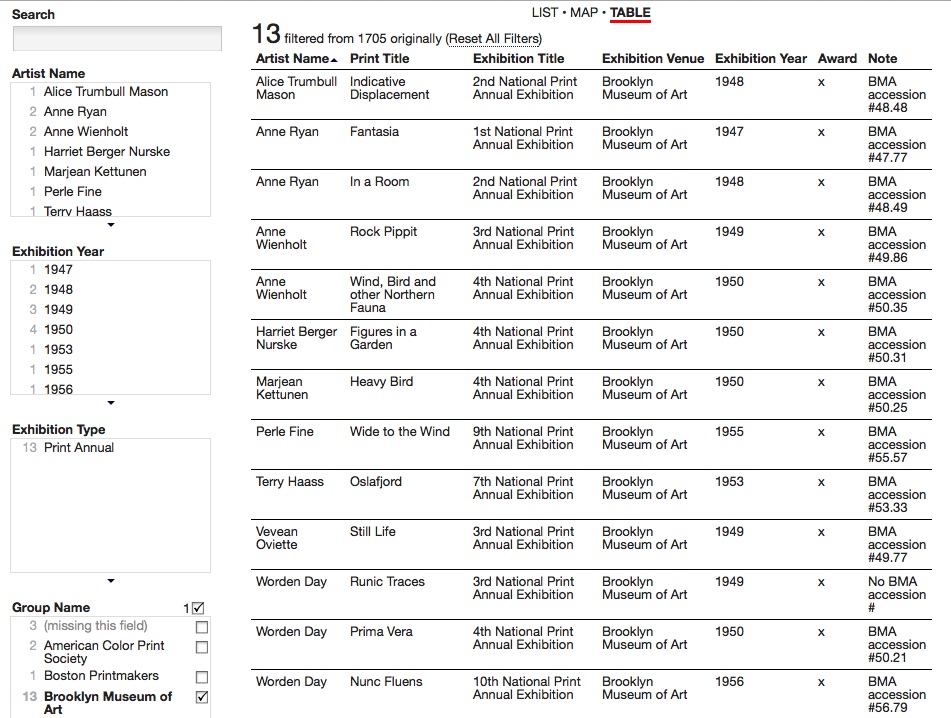Screen dimensions: 951x718
Task: Click the Runic Traces print title
Action: [387, 582]
